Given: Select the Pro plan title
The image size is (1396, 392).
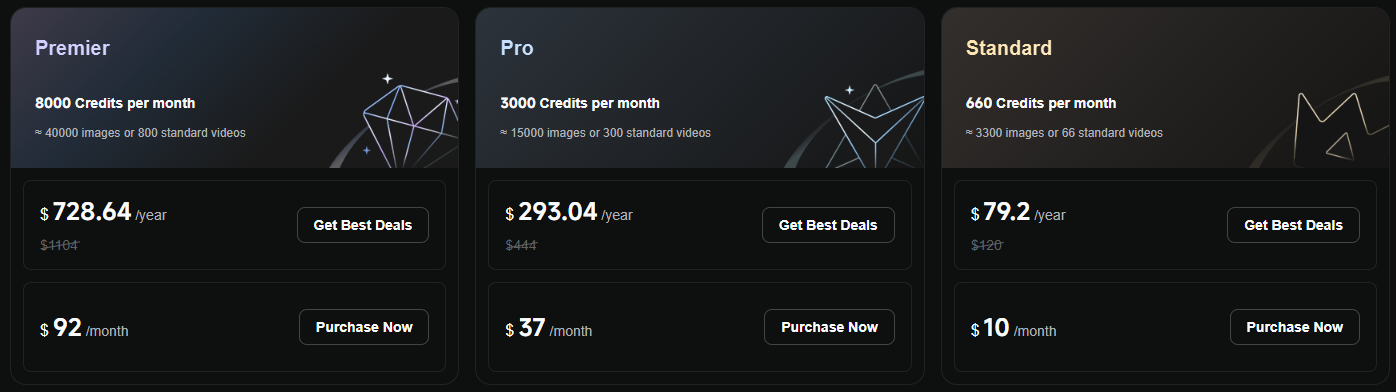Looking at the screenshot, I should pyautogui.click(x=517, y=48).
